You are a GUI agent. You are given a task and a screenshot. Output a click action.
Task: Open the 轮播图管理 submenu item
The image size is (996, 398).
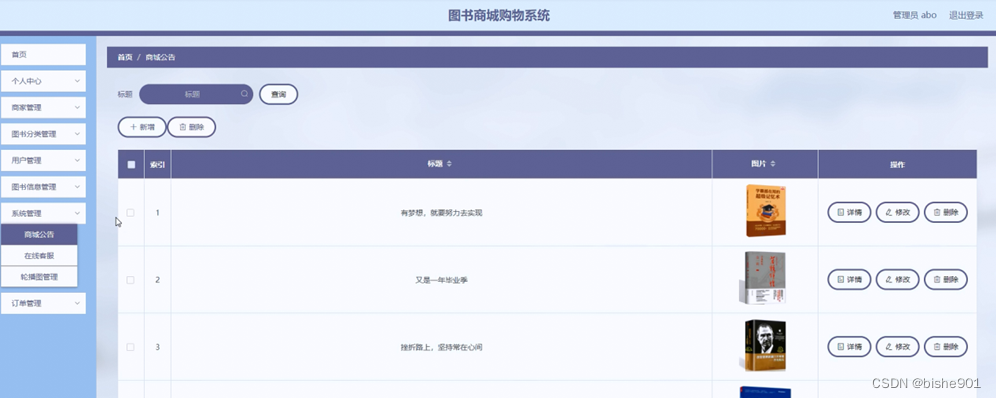(x=39, y=277)
